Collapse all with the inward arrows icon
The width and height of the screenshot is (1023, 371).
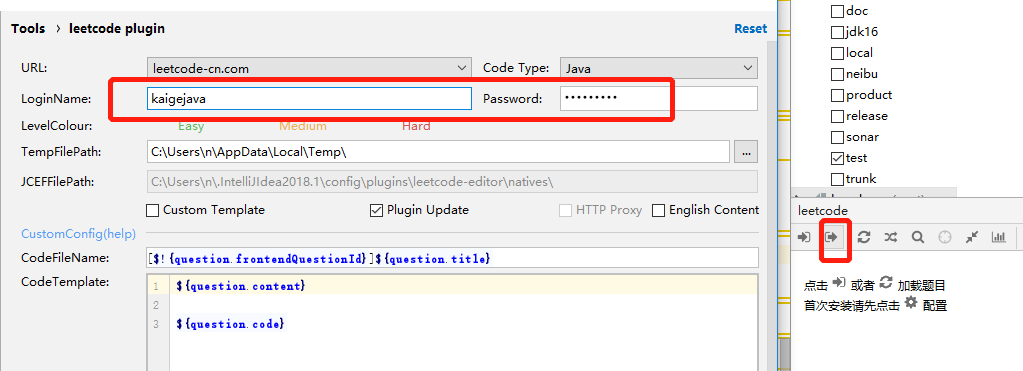pyautogui.click(x=972, y=237)
